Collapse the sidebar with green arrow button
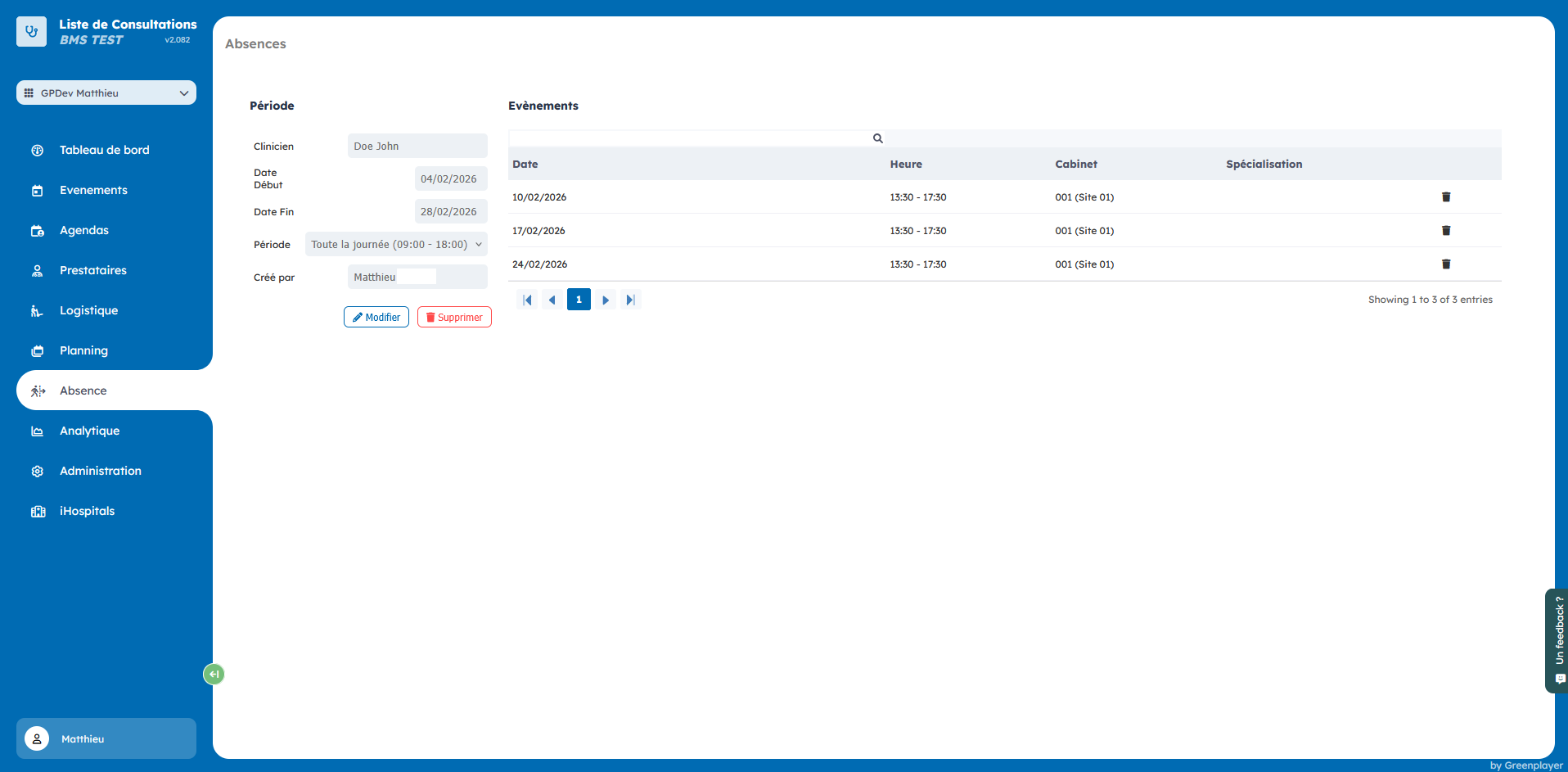1568x772 pixels. 214,674
